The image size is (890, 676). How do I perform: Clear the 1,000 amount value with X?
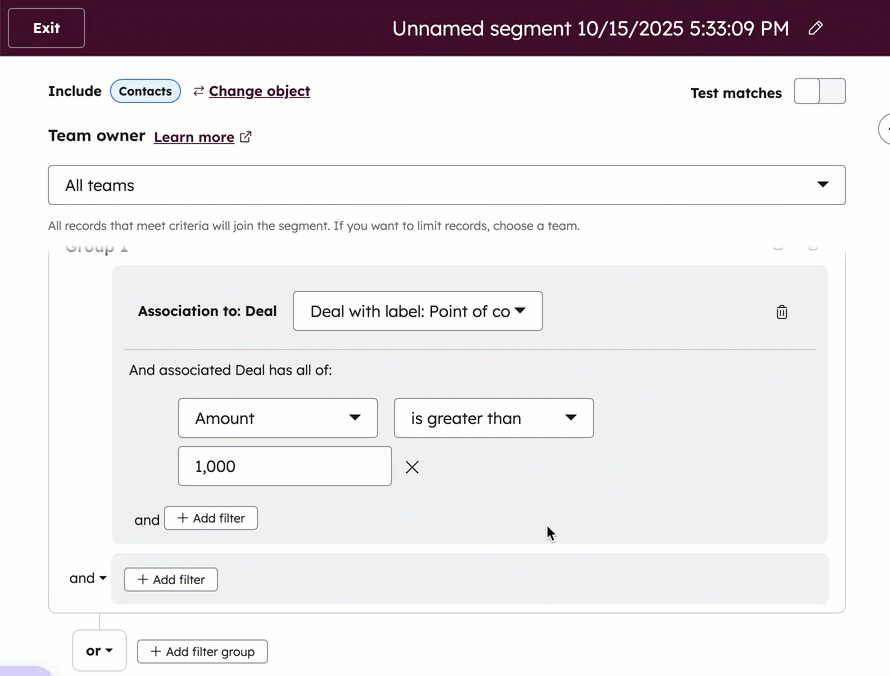[x=412, y=467]
